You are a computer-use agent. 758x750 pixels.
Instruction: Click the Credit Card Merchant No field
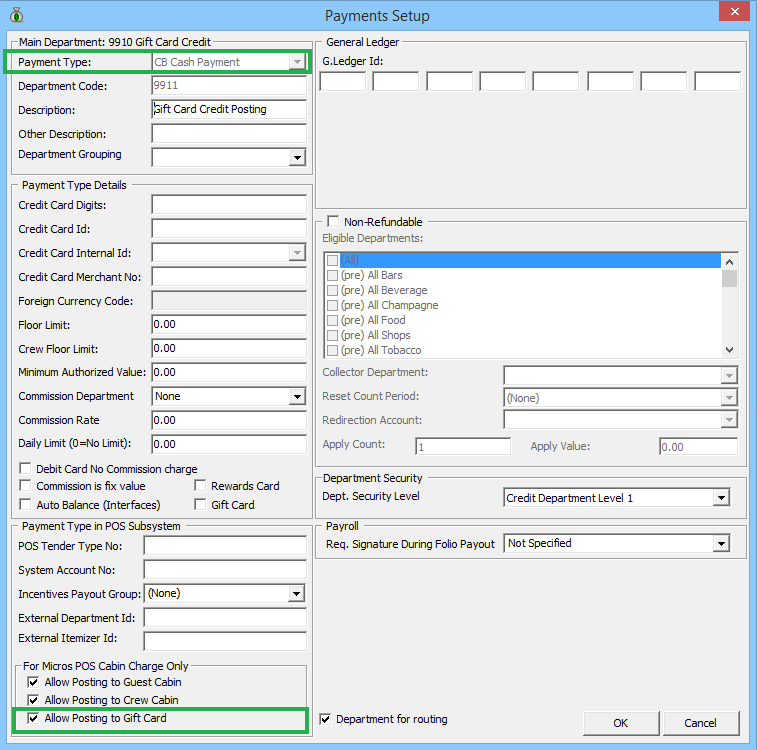(229, 277)
